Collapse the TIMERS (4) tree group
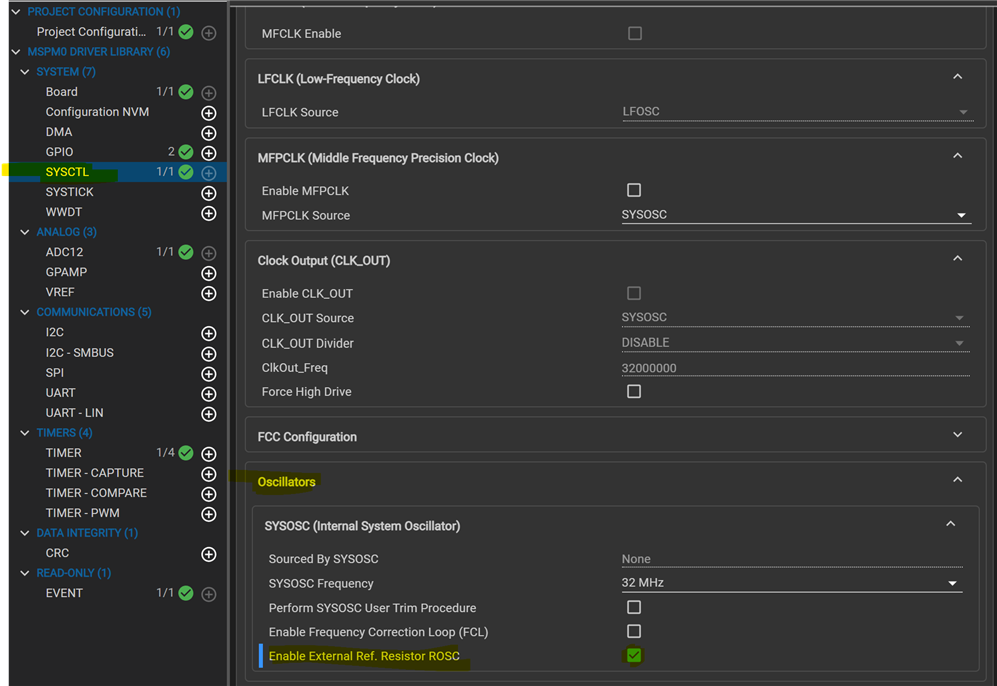Screen dimensions: 997x686 tap(25, 433)
